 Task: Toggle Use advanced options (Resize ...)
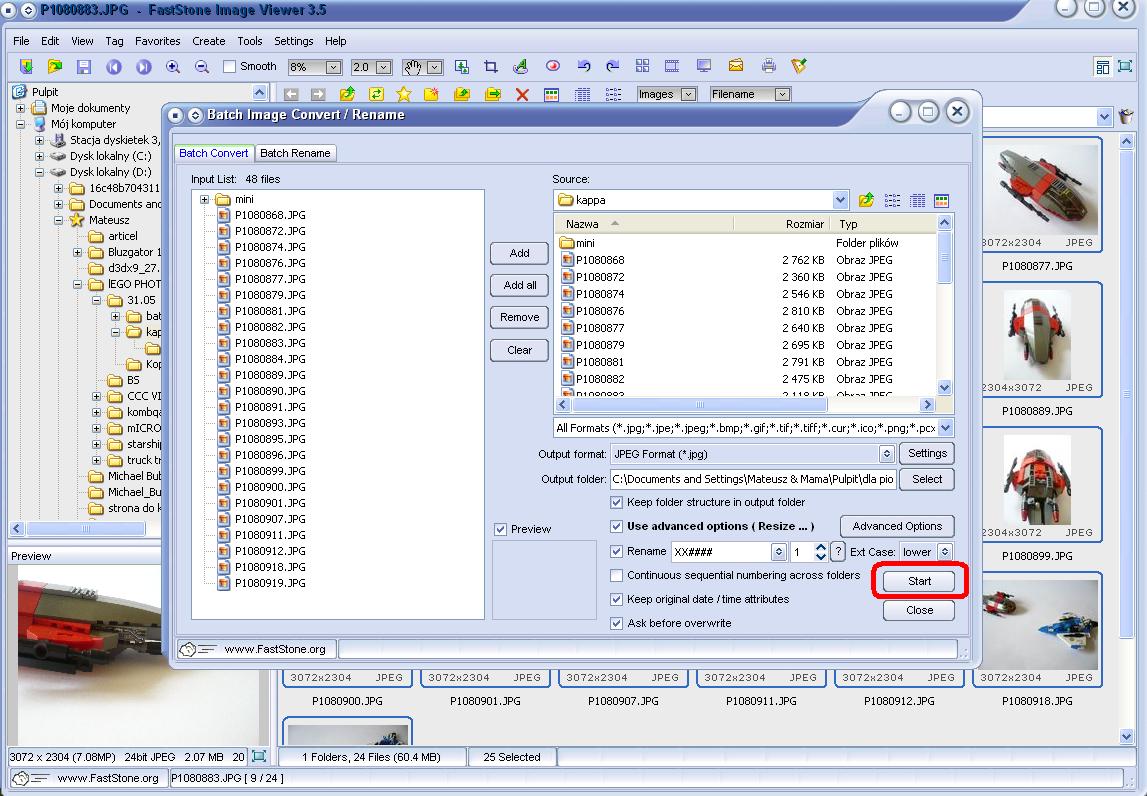(616, 526)
